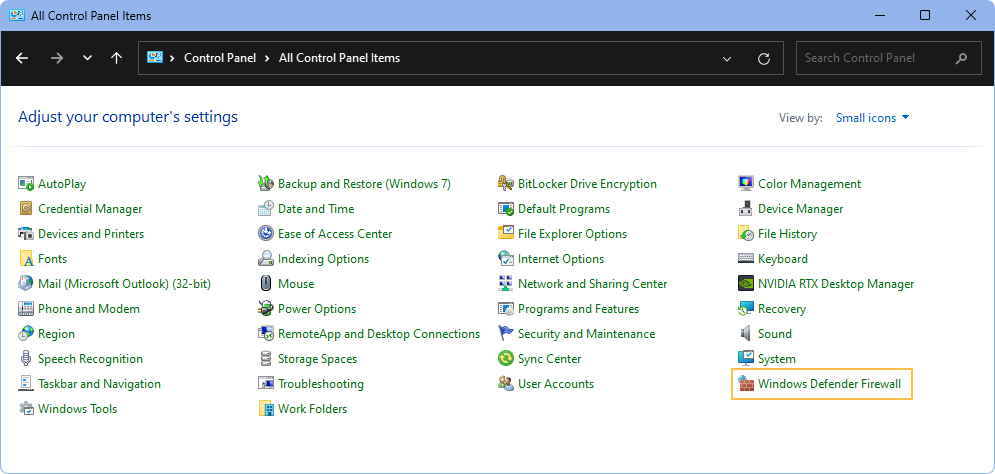The width and height of the screenshot is (995, 474).
Task: Click the BitLocker Drive Encryption icon
Action: pyautogui.click(x=506, y=184)
